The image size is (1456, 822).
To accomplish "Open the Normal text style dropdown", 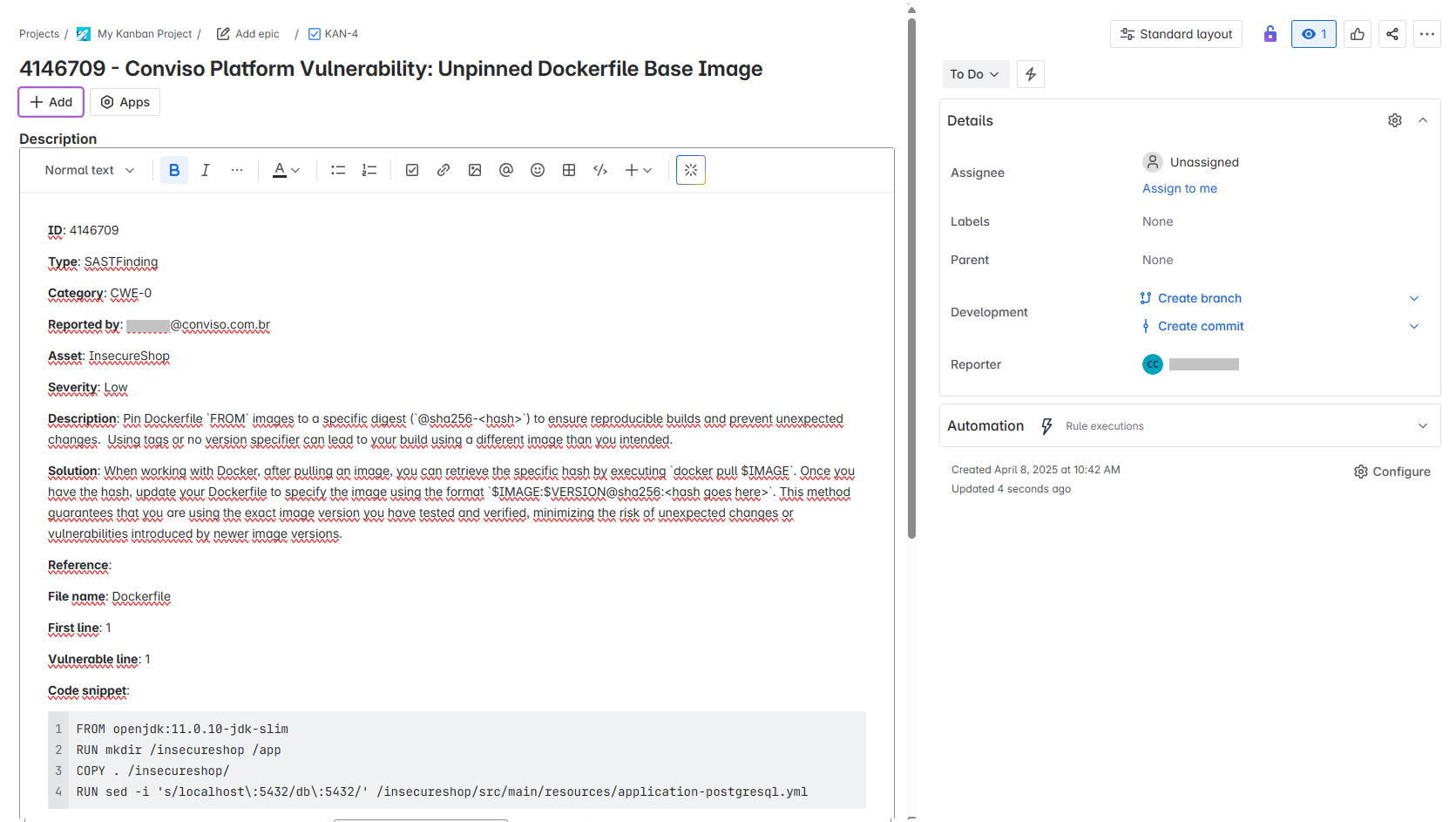I will [x=89, y=170].
